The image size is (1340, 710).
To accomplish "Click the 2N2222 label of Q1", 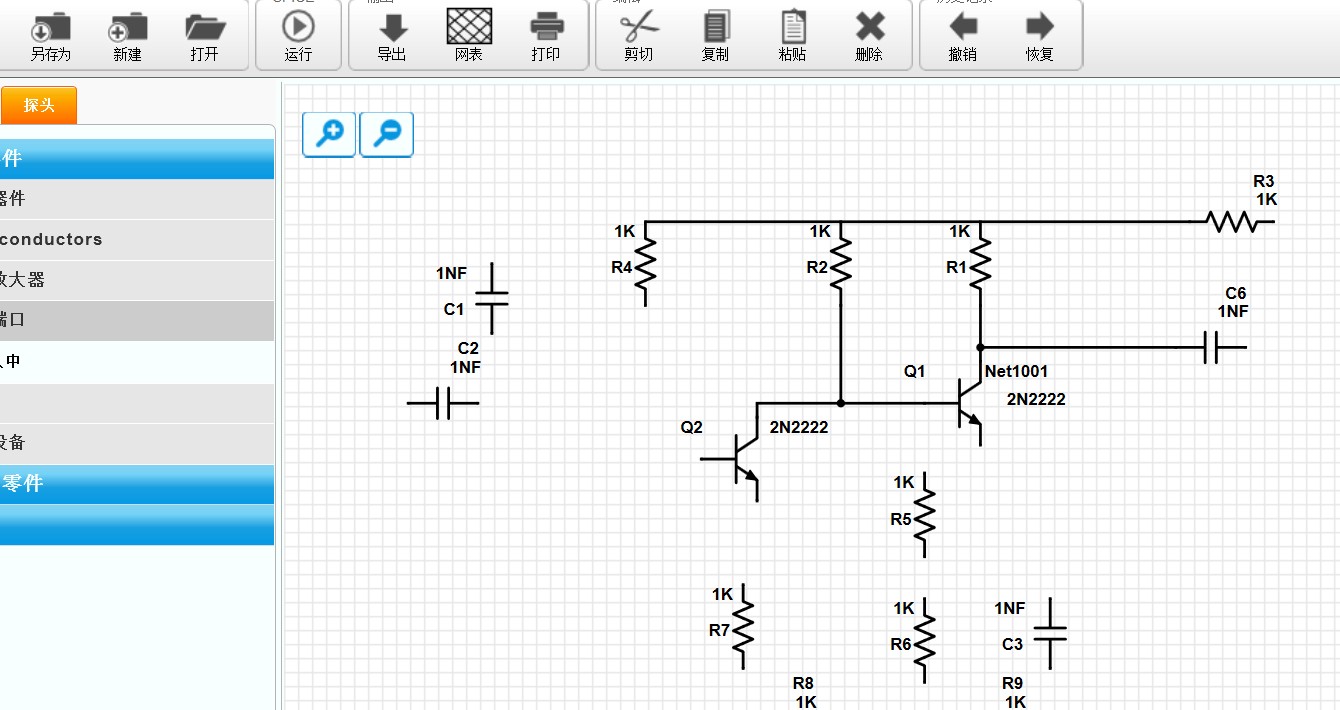I will pos(1036,399).
